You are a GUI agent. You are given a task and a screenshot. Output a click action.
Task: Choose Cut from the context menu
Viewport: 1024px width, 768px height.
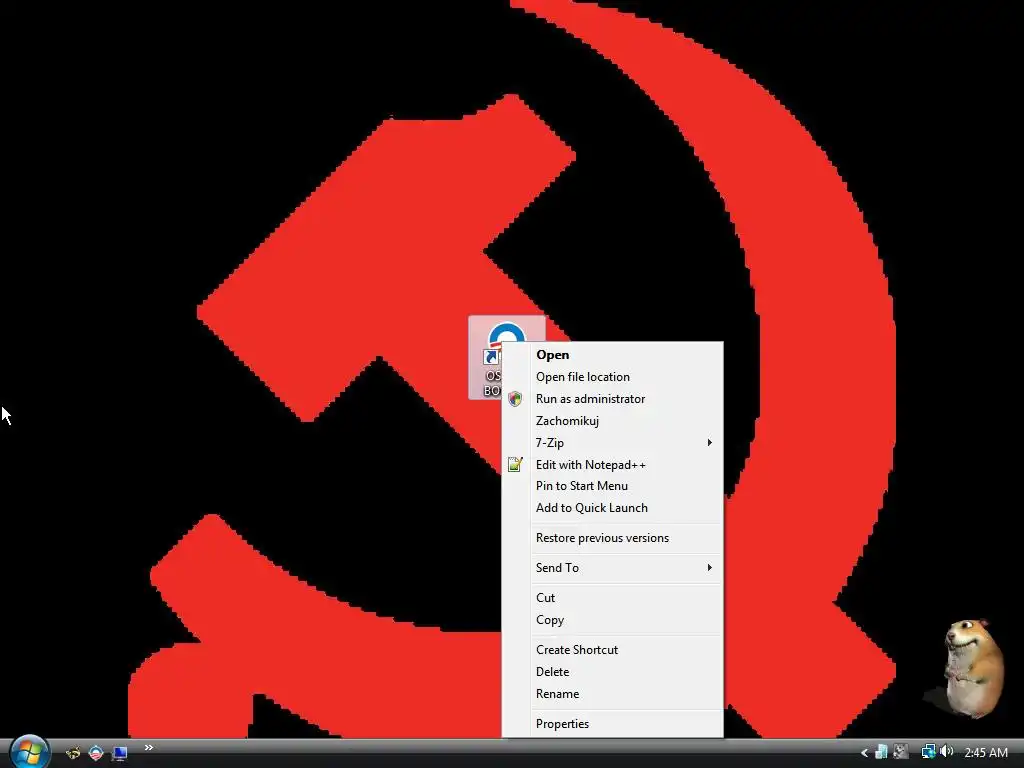point(613,598)
